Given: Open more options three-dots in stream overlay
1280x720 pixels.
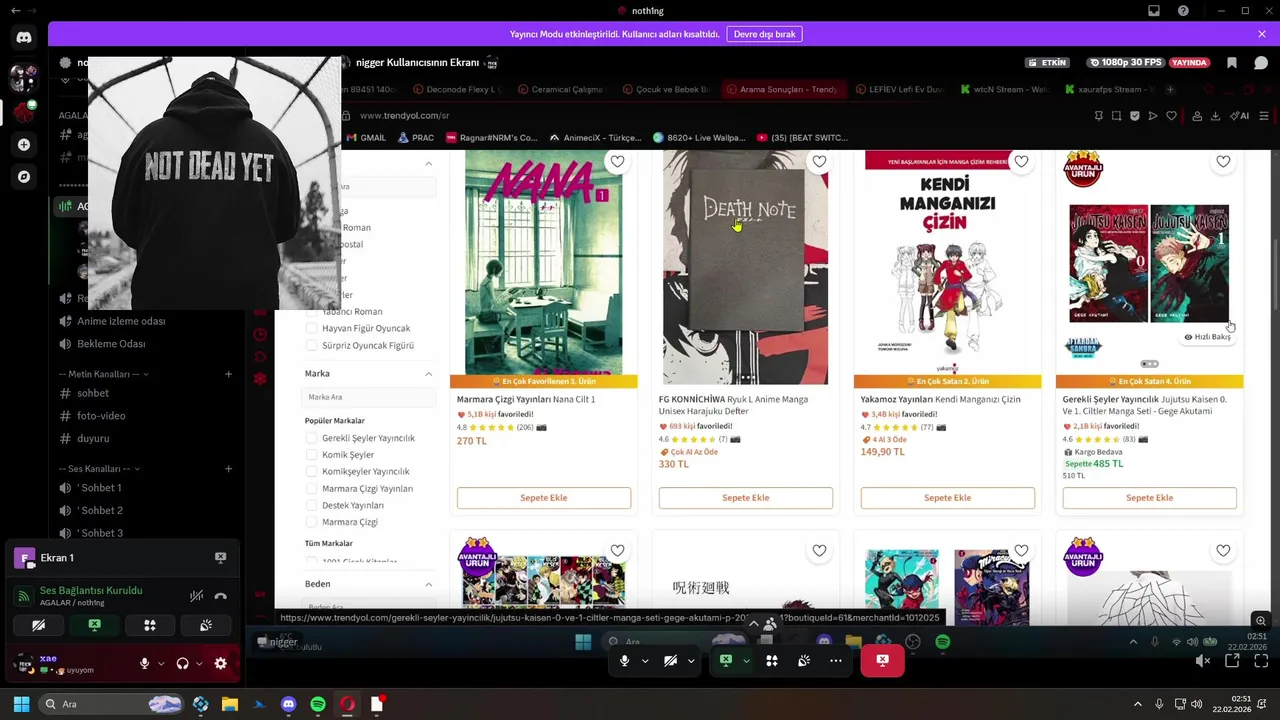Looking at the screenshot, I should (x=836, y=661).
